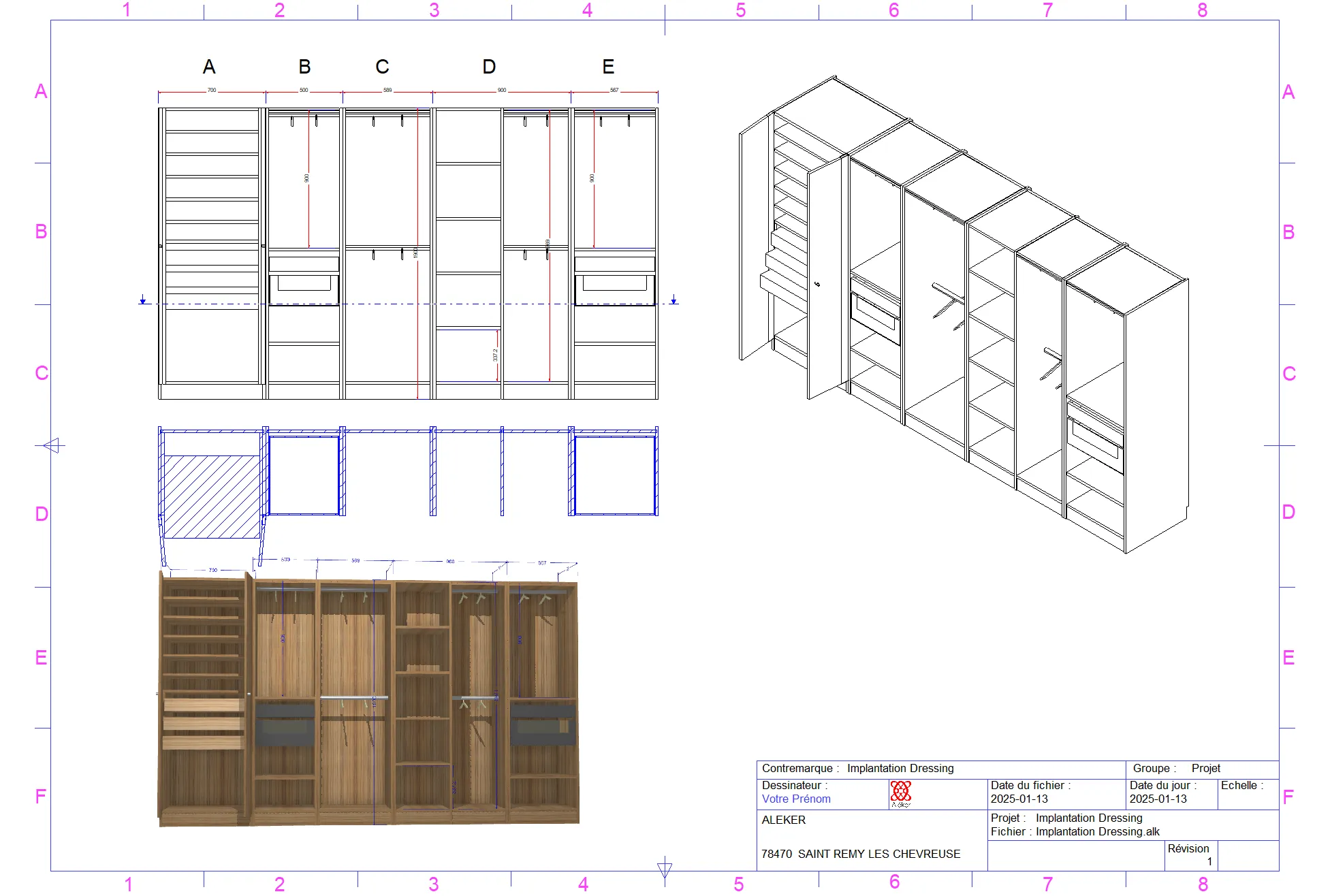
Task: Click the empty 'Echelle' cell
Action: [x=1248, y=799]
